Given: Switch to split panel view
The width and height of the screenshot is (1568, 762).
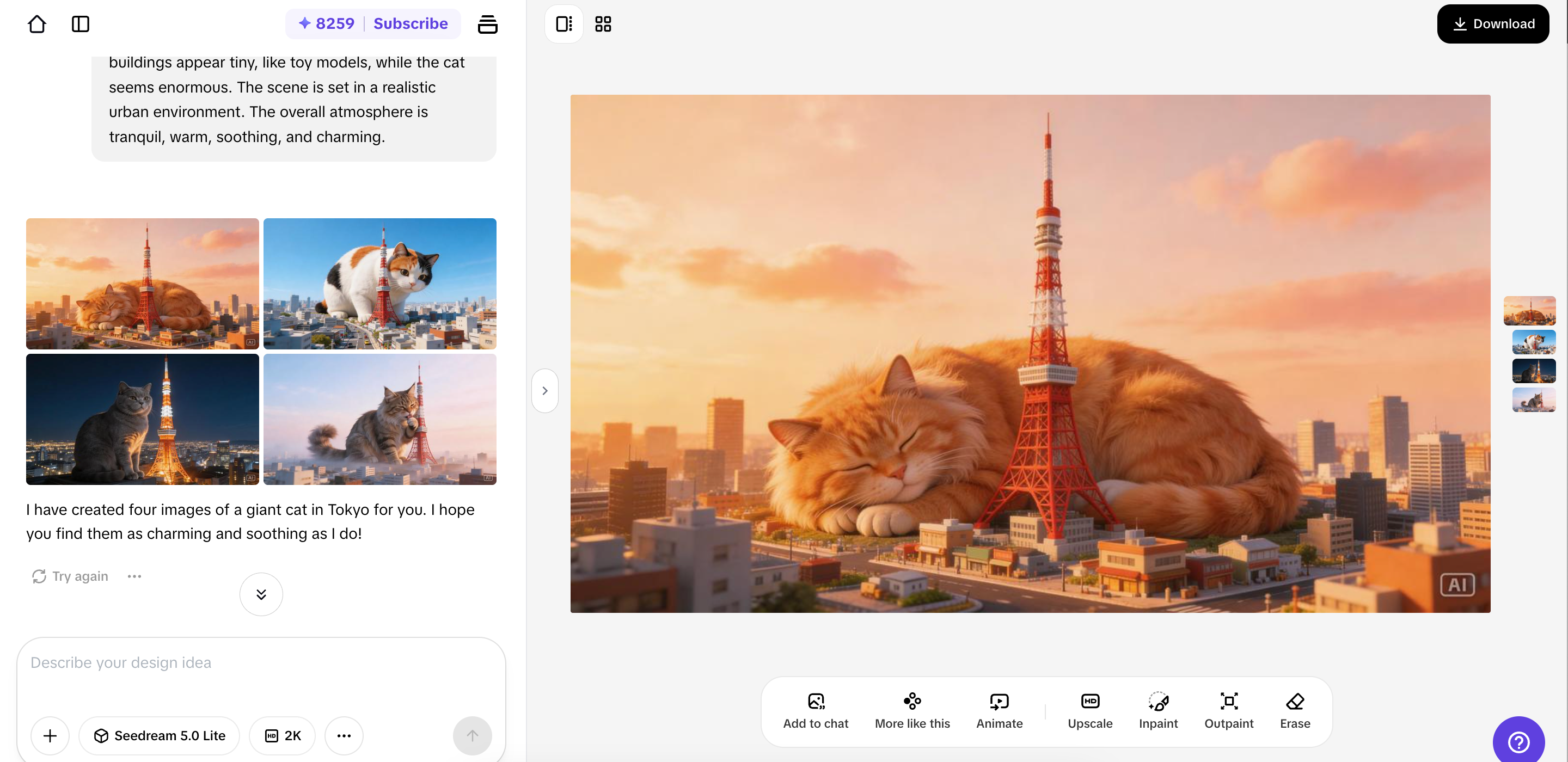Looking at the screenshot, I should pos(563,24).
